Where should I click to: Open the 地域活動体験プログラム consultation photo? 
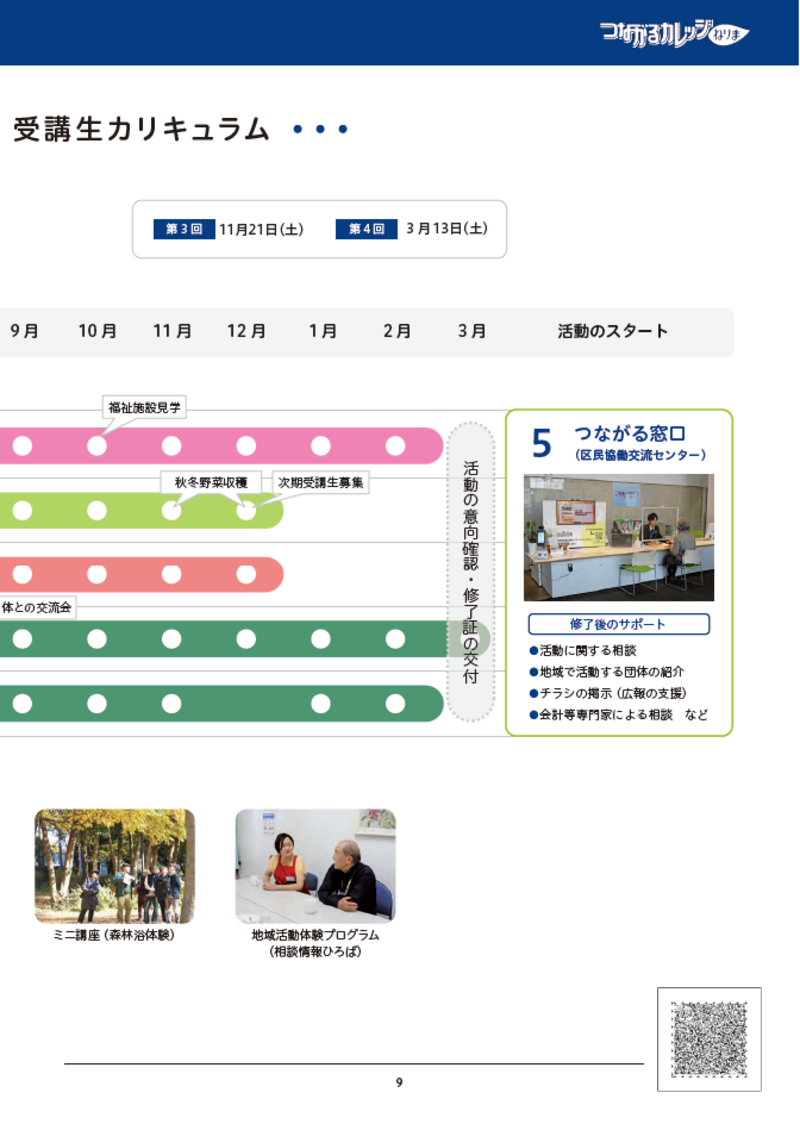315,866
